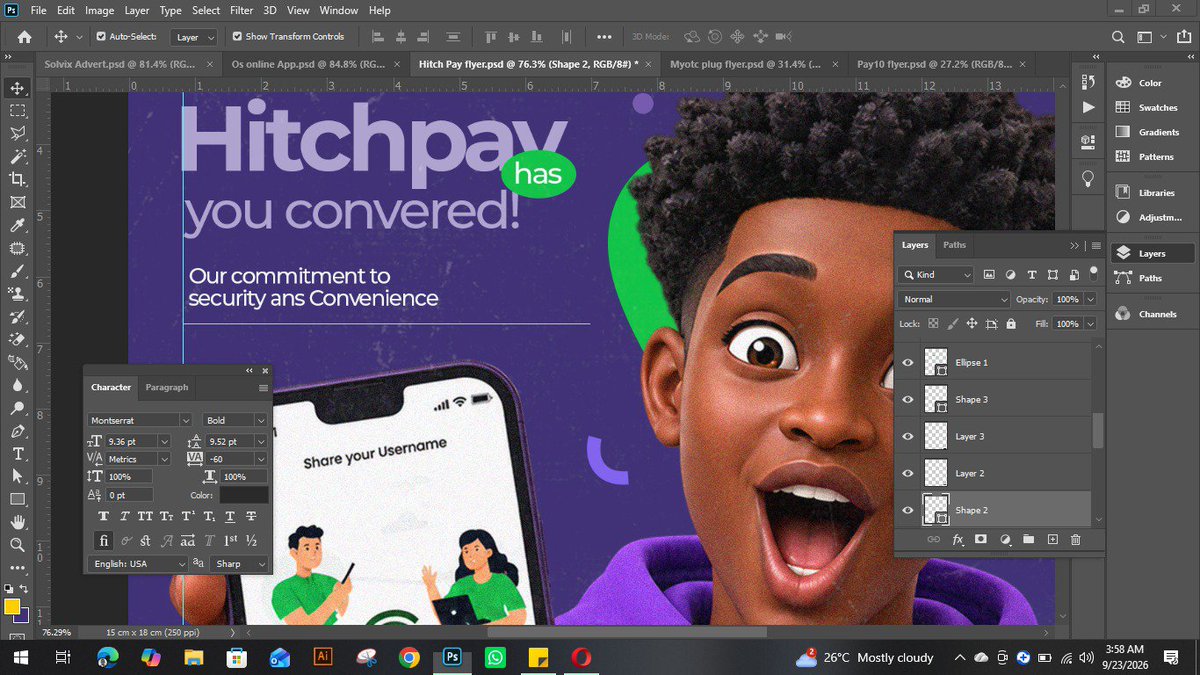Toggle All Caps TT in Character panel
Viewport: 1200px width, 675px height.
coord(145,516)
